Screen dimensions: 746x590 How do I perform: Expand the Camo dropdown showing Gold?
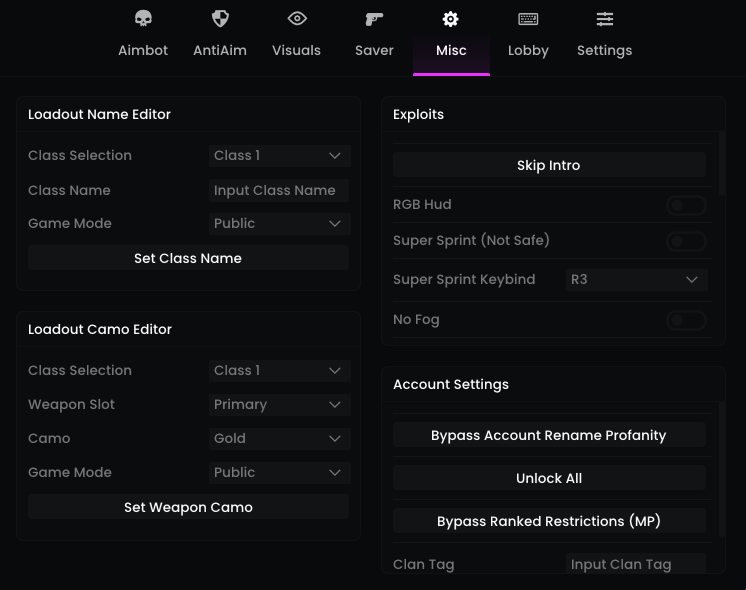click(x=279, y=439)
